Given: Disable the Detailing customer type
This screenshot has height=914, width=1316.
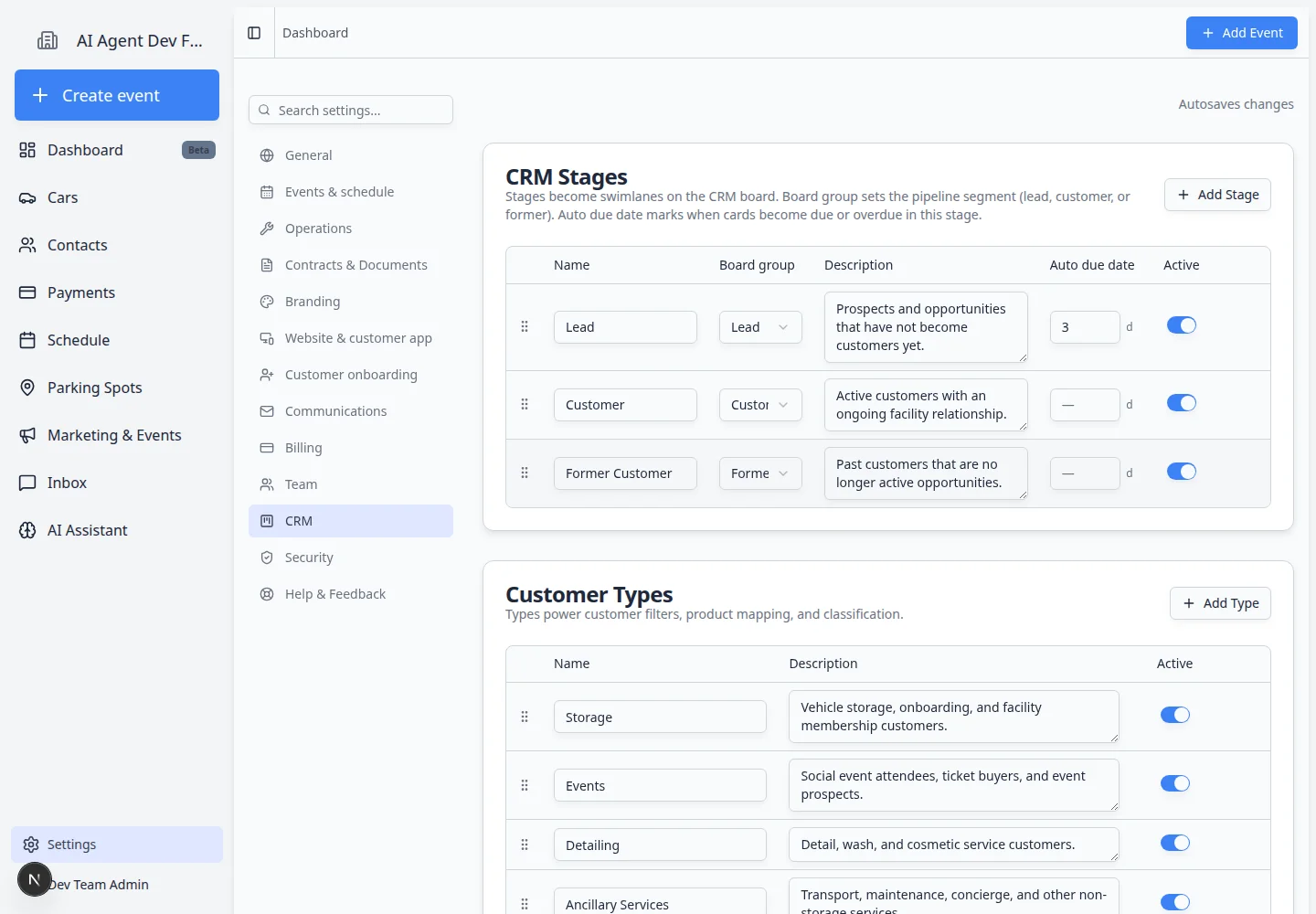Looking at the screenshot, I should click(1175, 843).
